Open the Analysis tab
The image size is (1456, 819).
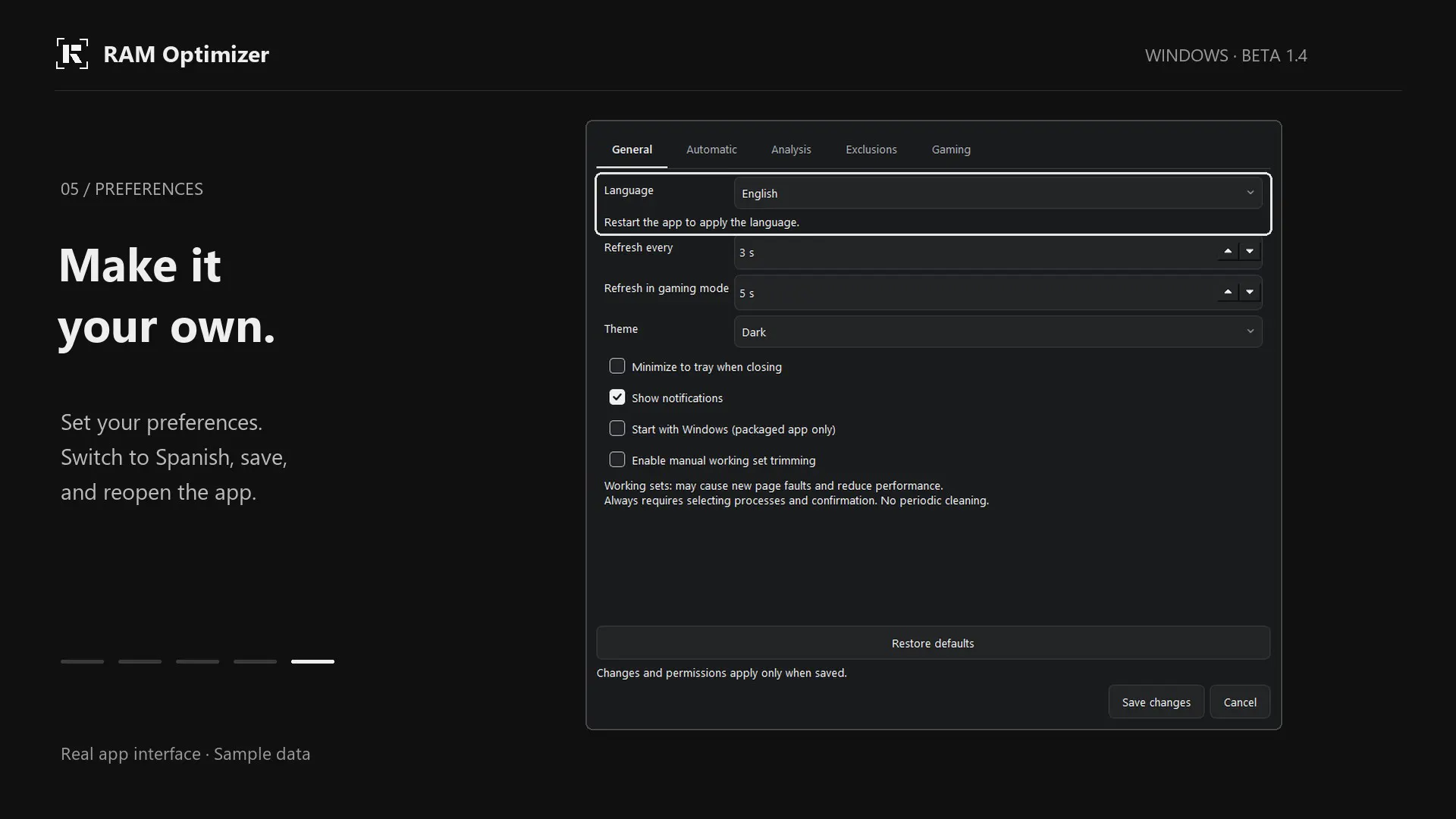[791, 149]
